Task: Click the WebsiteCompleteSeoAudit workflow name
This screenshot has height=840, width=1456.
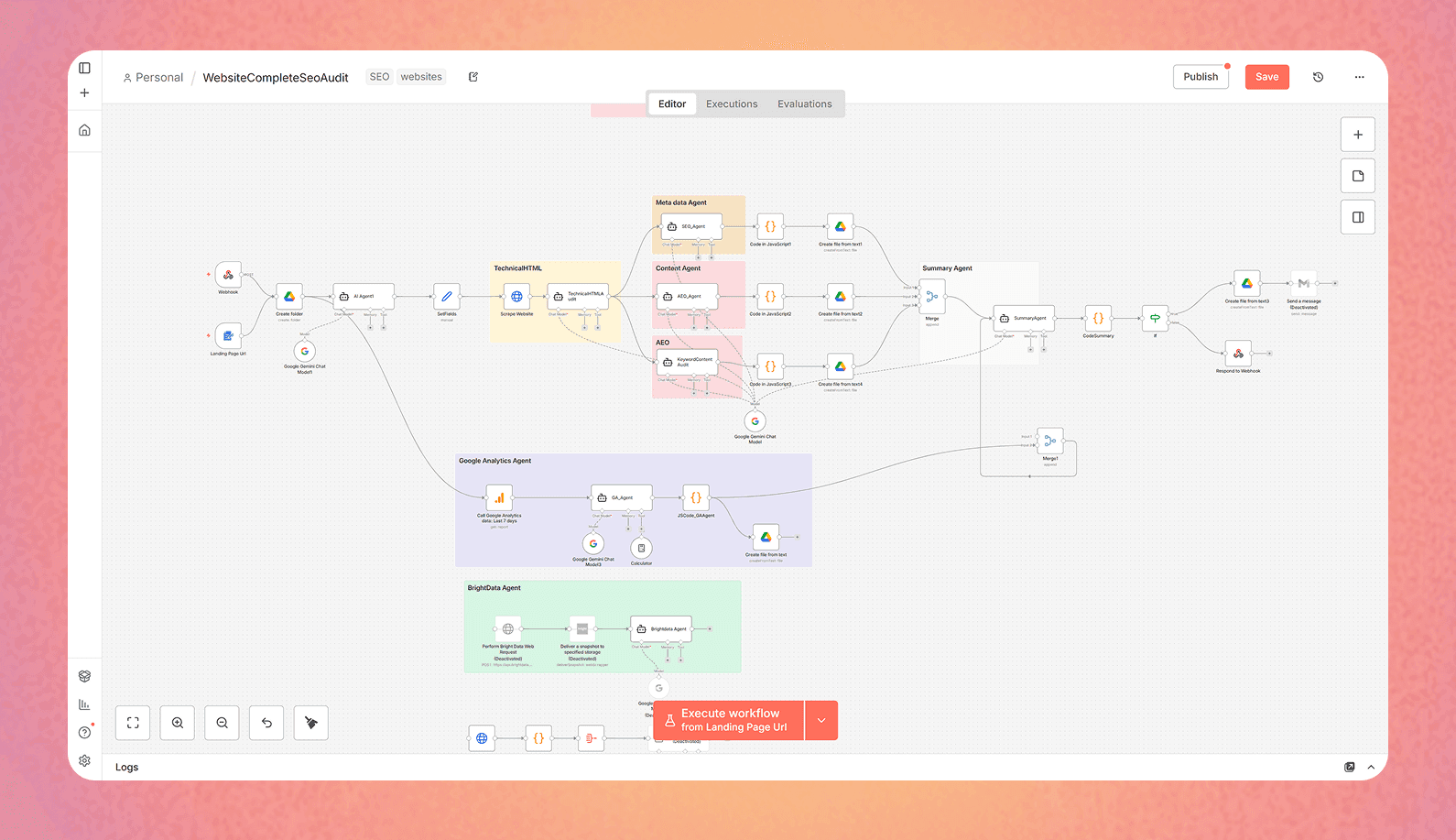Action: (275, 78)
